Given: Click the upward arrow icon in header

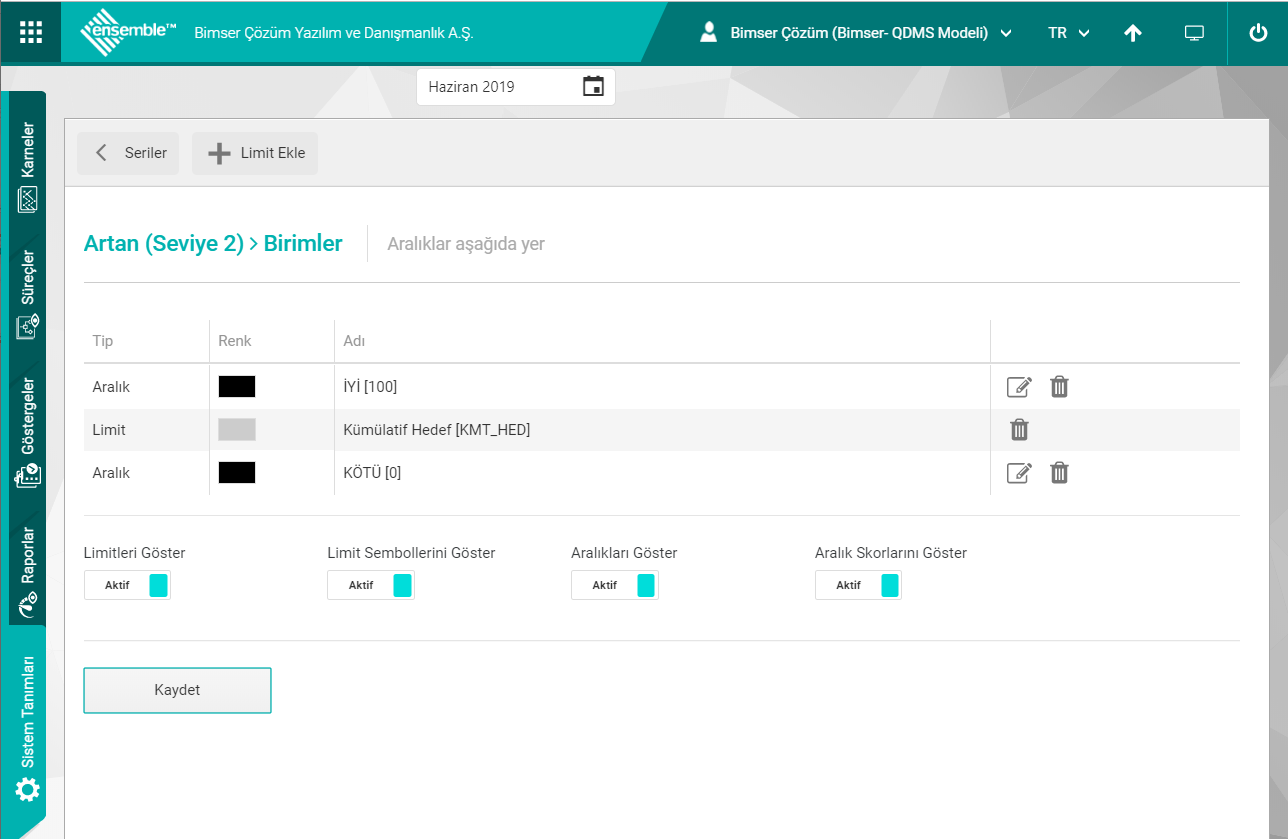Looking at the screenshot, I should pyautogui.click(x=1133, y=33).
